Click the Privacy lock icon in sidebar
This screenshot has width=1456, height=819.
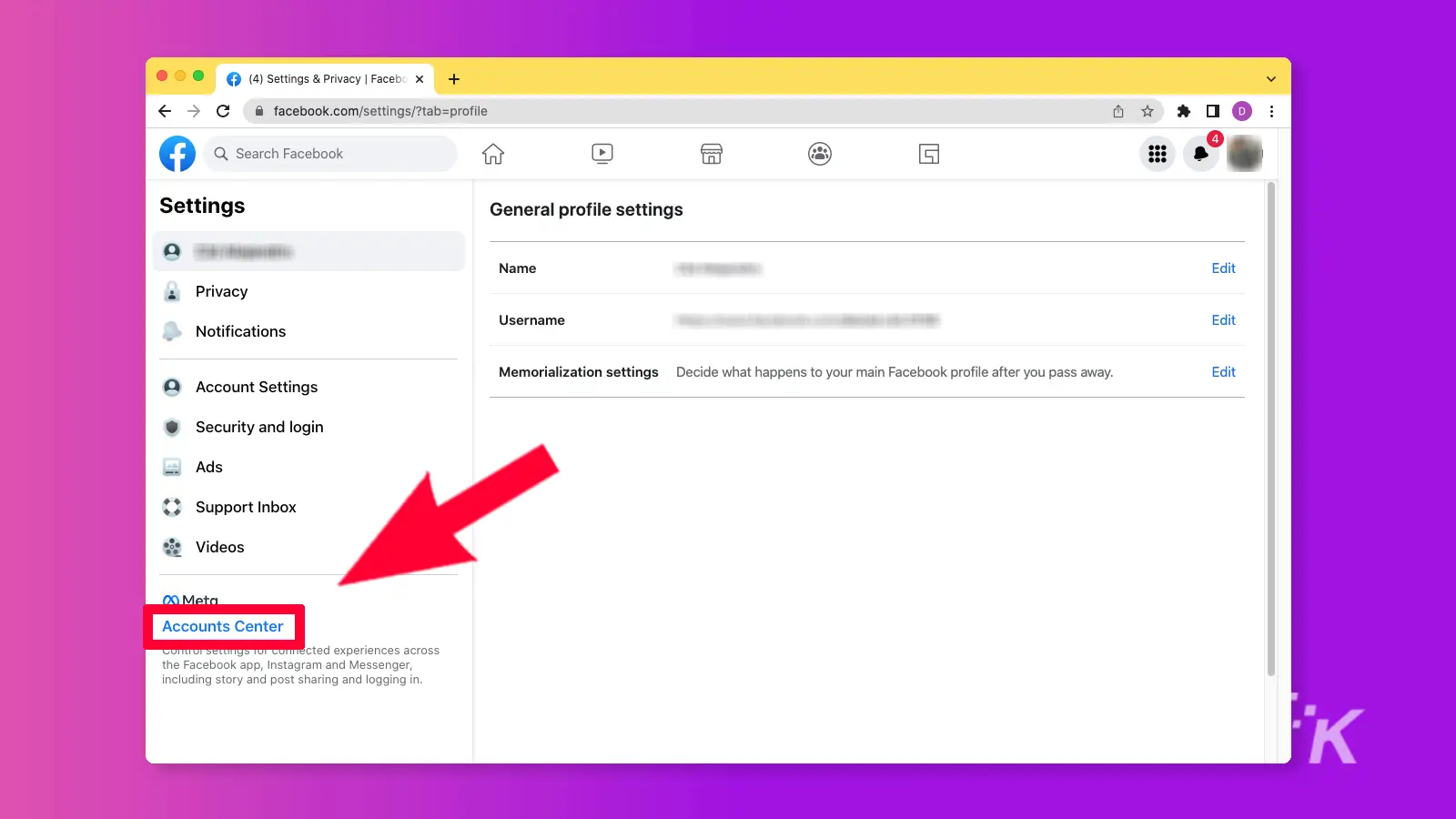click(x=172, y=291)
